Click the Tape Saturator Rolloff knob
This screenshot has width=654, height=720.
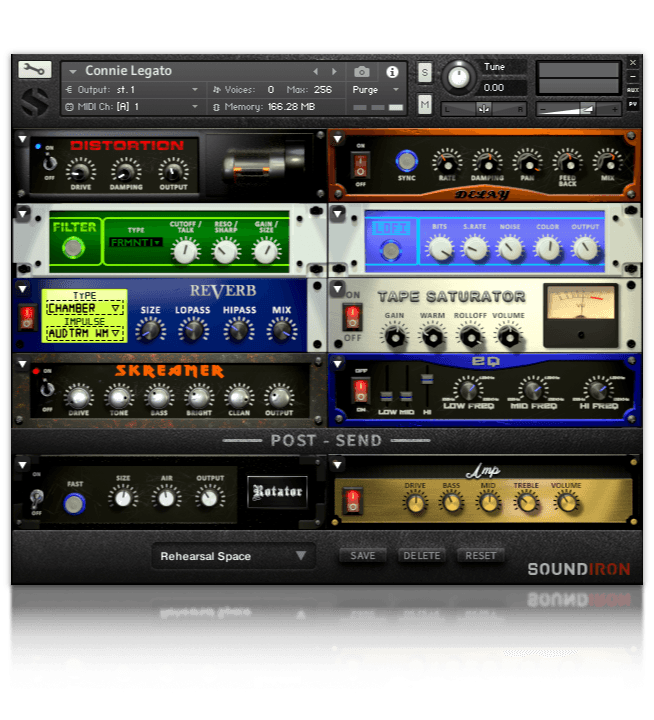pyautogui.click(x=470, y=337)
